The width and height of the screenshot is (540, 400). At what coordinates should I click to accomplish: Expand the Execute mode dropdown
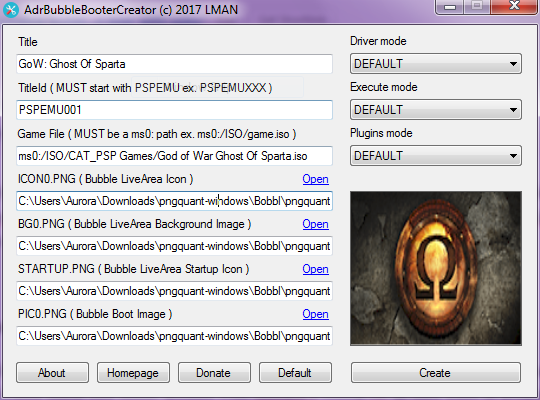click(x=436, y=110)
